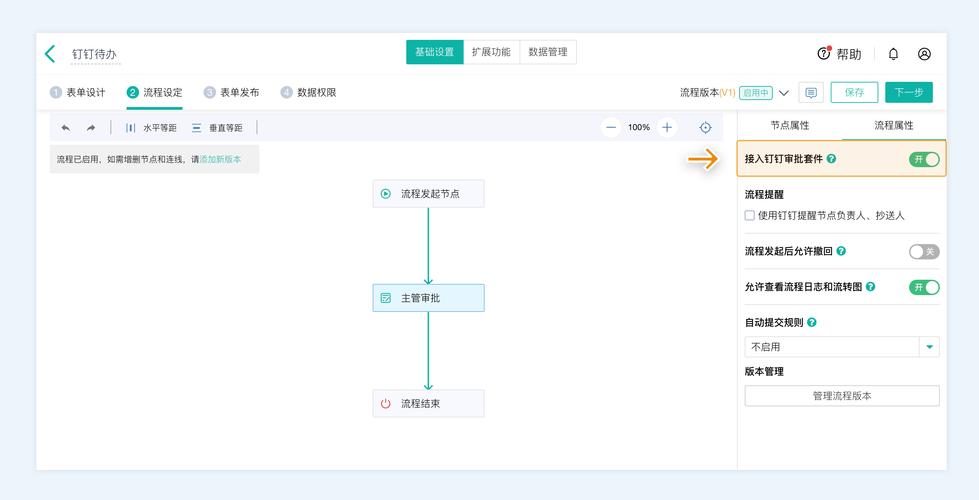This screenshot has width=979, height=500.
Task: Click the 保存 button
Action: pos(854,92)
